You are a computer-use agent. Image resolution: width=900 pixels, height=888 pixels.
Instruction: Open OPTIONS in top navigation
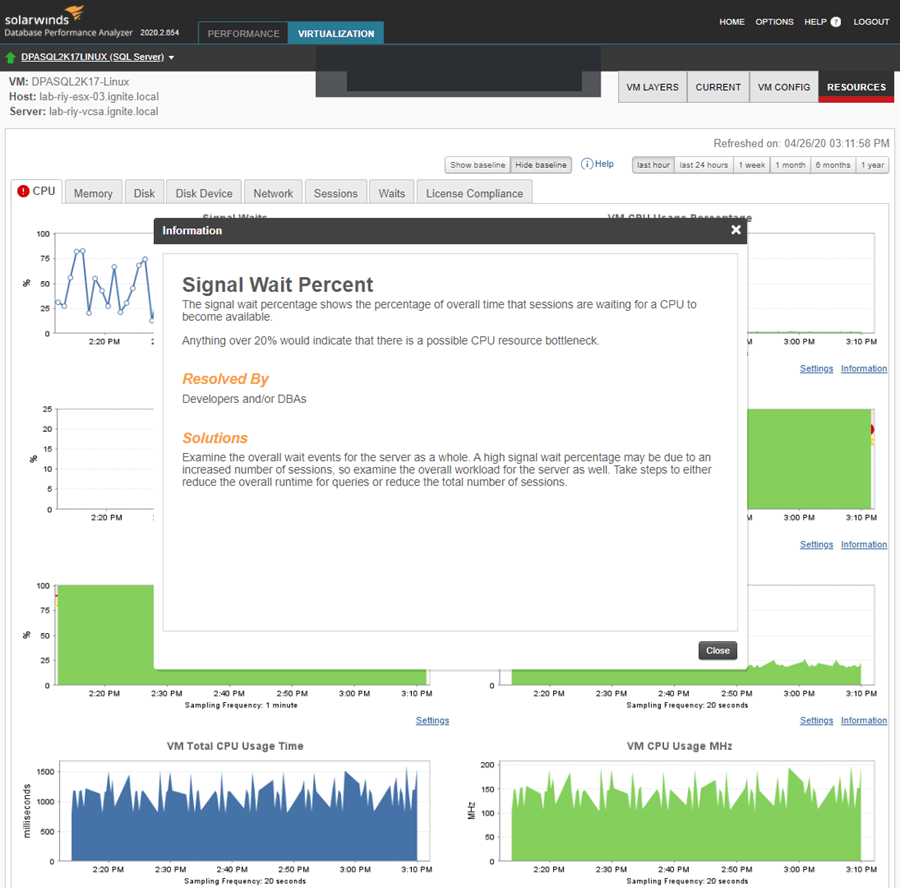774,22
